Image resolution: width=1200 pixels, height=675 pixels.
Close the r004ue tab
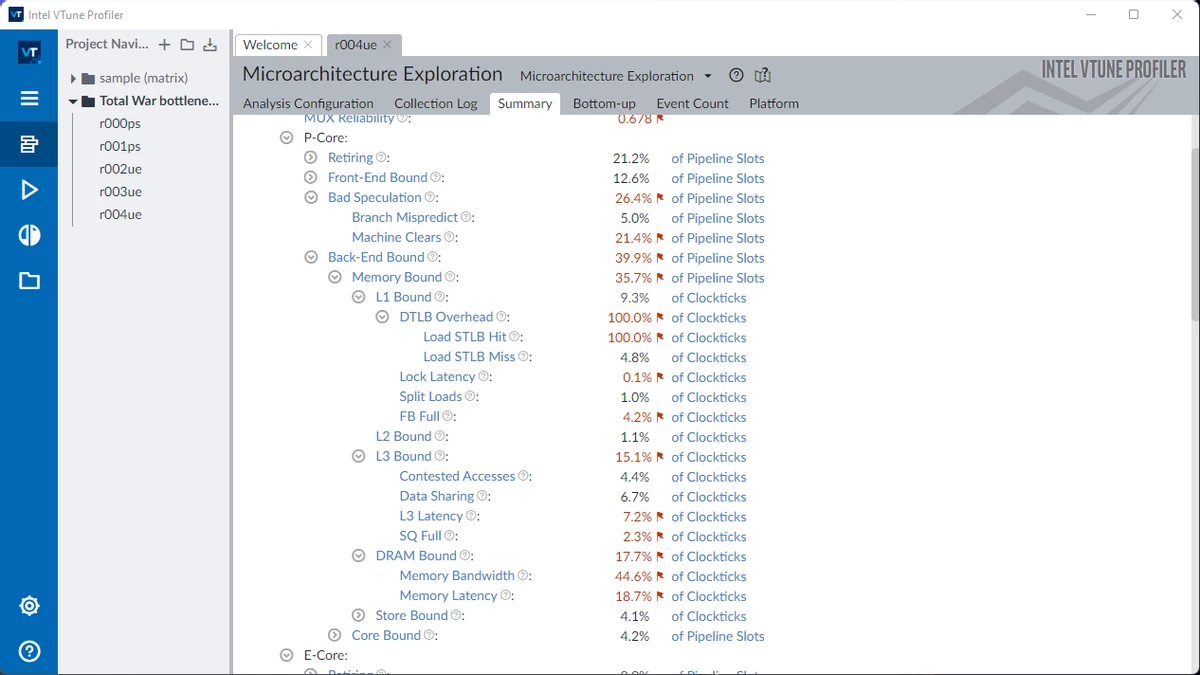pyautogui.click(x=387, y=45)
